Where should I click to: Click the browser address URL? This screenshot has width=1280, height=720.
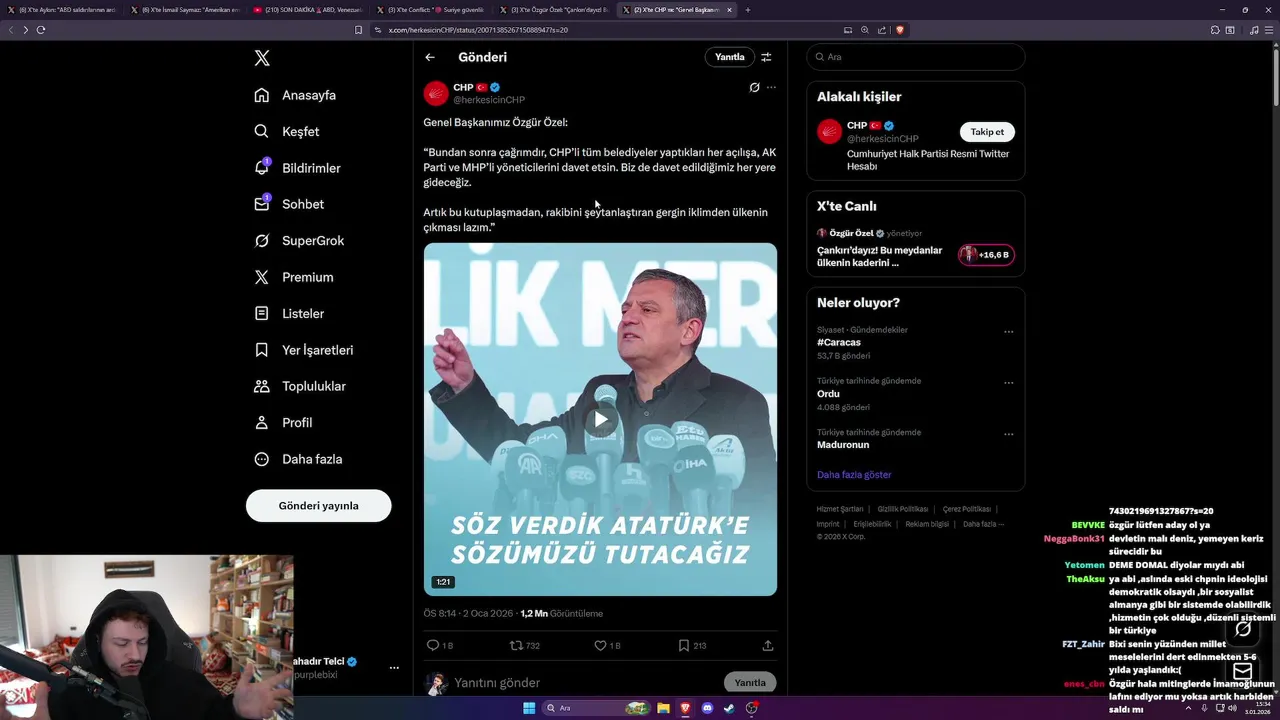point(478,30)
